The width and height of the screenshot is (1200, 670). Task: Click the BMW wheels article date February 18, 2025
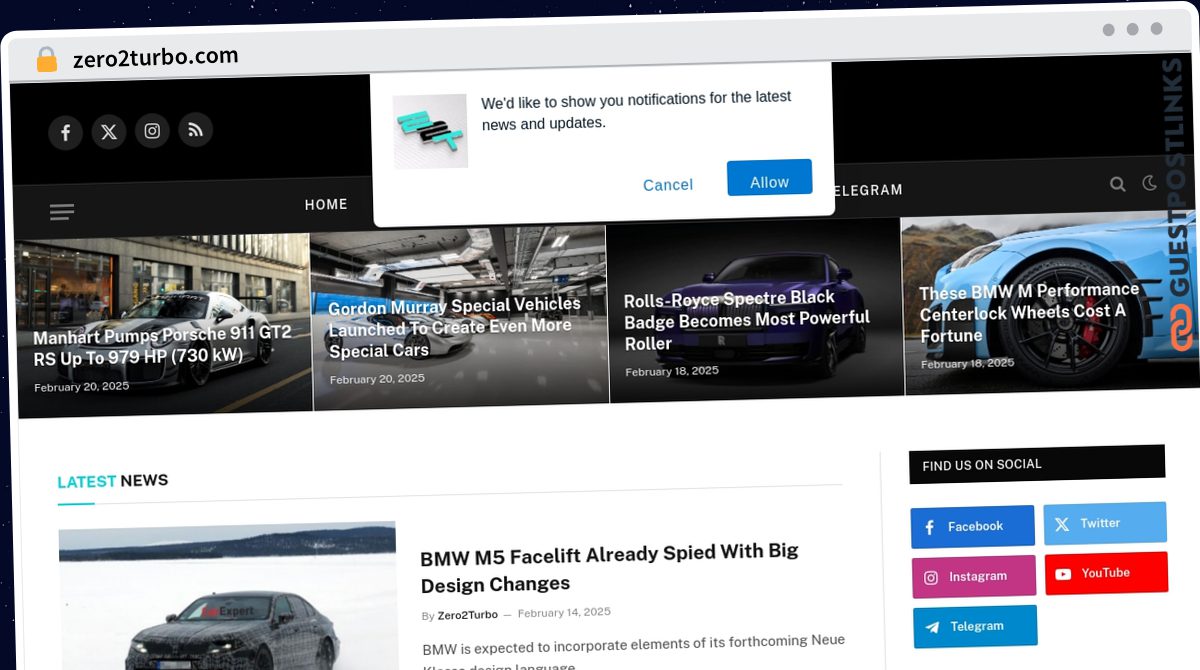967,364
